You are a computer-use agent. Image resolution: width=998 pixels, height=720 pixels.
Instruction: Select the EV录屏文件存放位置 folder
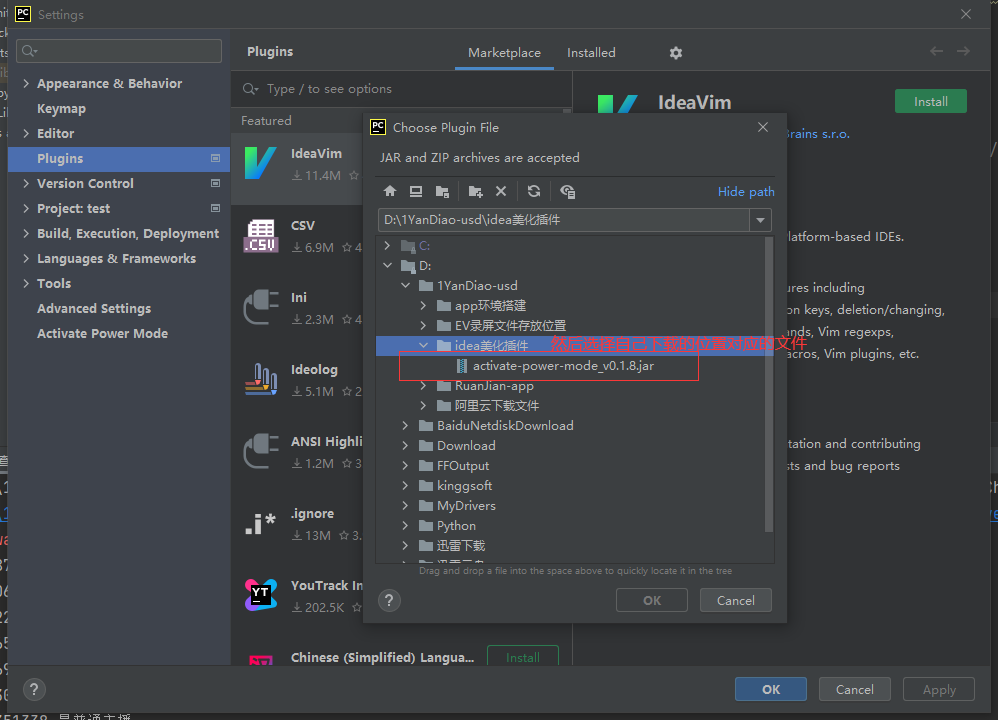[510, 326]
